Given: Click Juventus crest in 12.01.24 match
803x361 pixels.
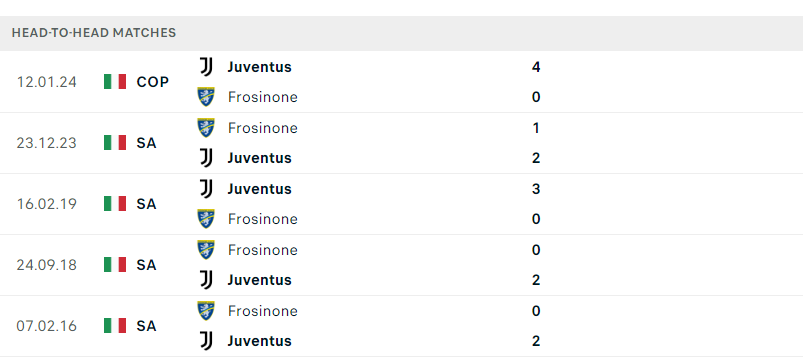Looking at the screenshot, I should pyautogui.click(x=206, y=67).
